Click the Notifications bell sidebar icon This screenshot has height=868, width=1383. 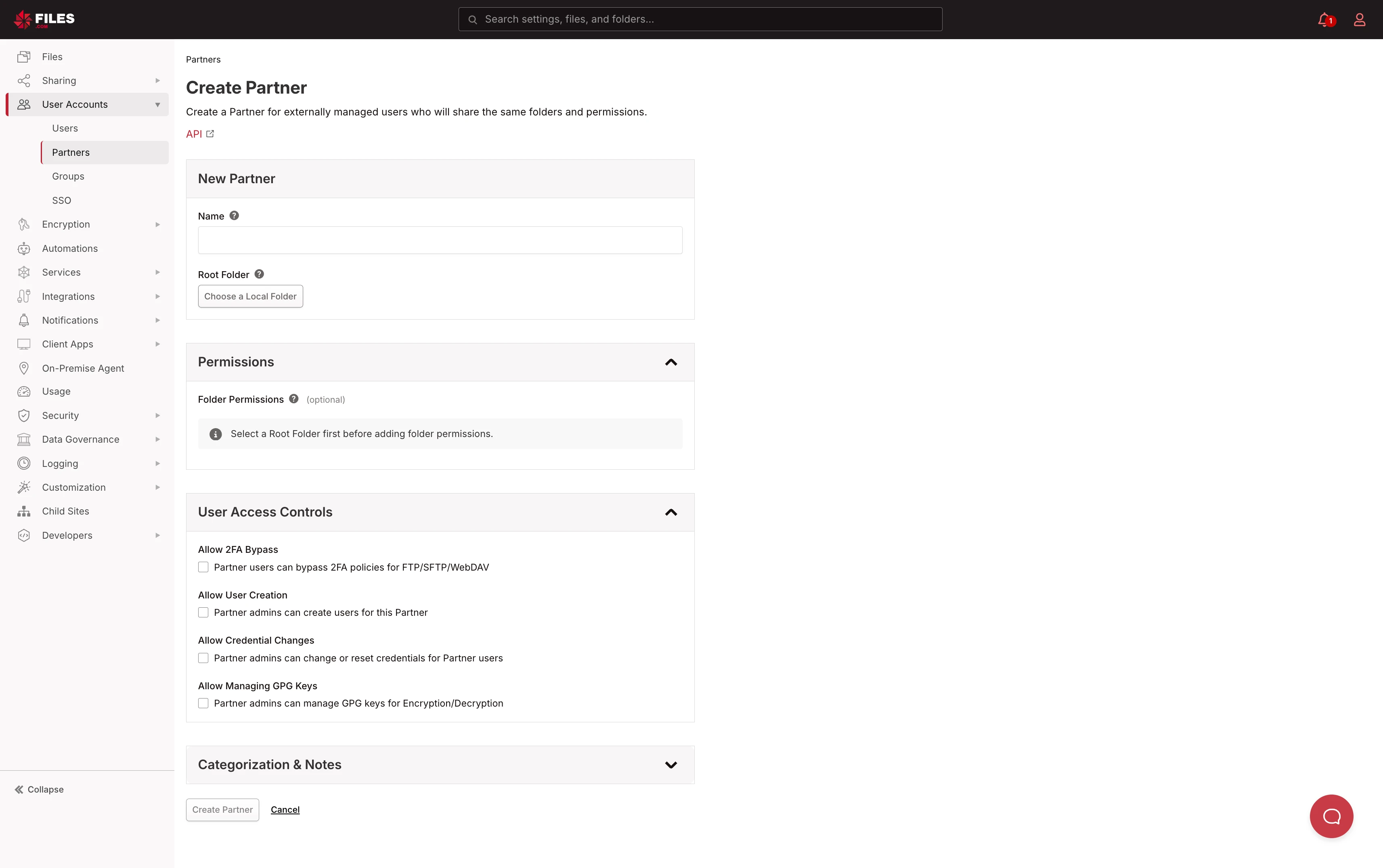23,320
